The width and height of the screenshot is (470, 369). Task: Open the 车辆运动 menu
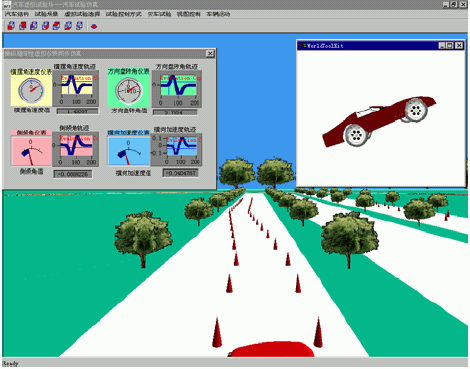218,14
